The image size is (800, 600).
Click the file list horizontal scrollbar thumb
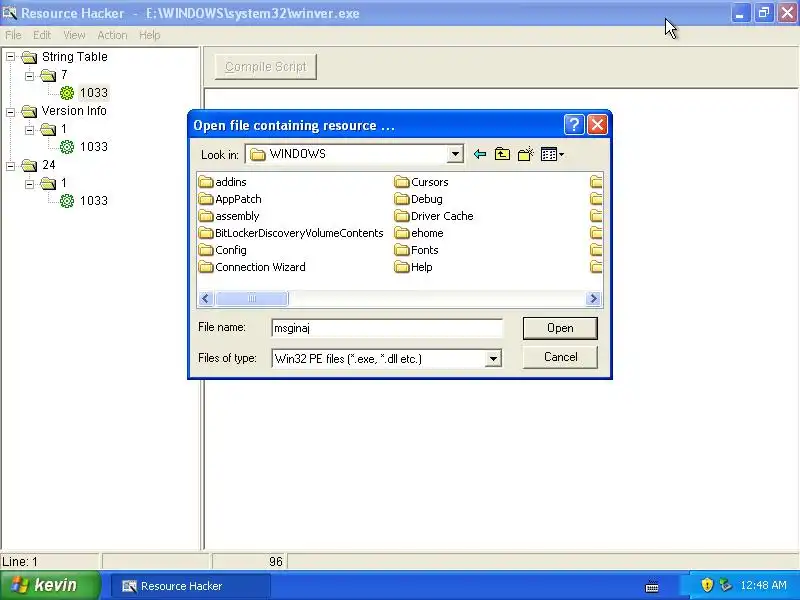(252, 298)
